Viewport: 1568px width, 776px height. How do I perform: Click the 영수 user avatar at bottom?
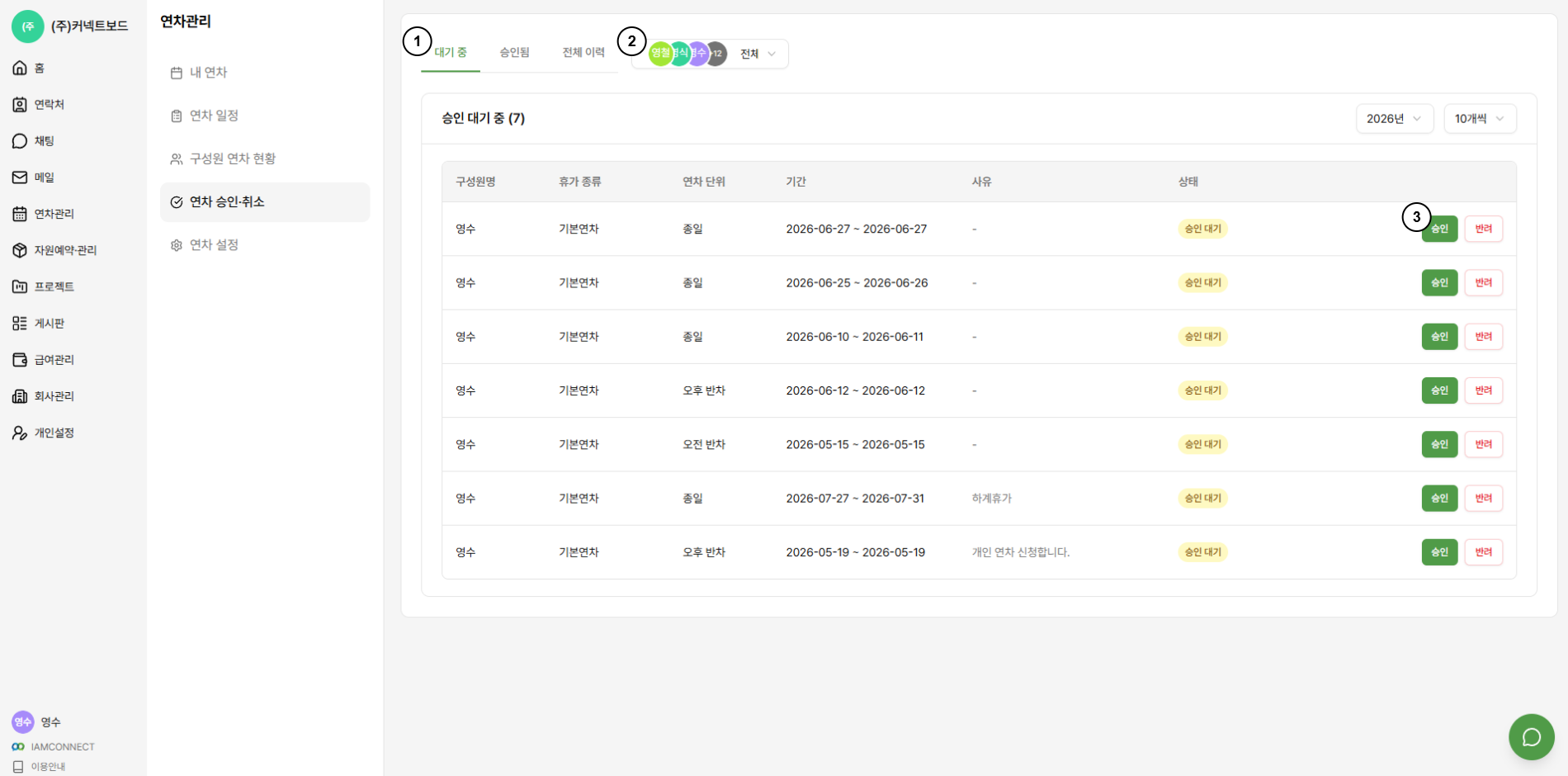(22, 722)
